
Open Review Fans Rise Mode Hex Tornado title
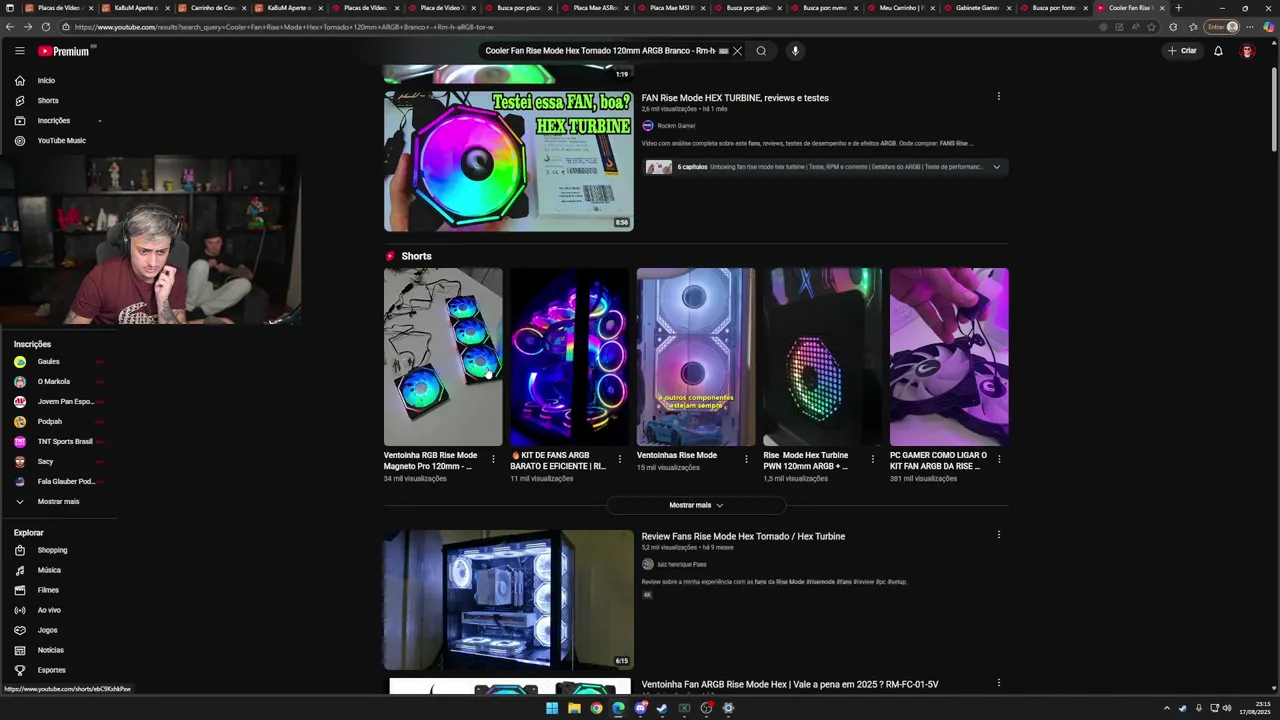(x=743, y=536)
